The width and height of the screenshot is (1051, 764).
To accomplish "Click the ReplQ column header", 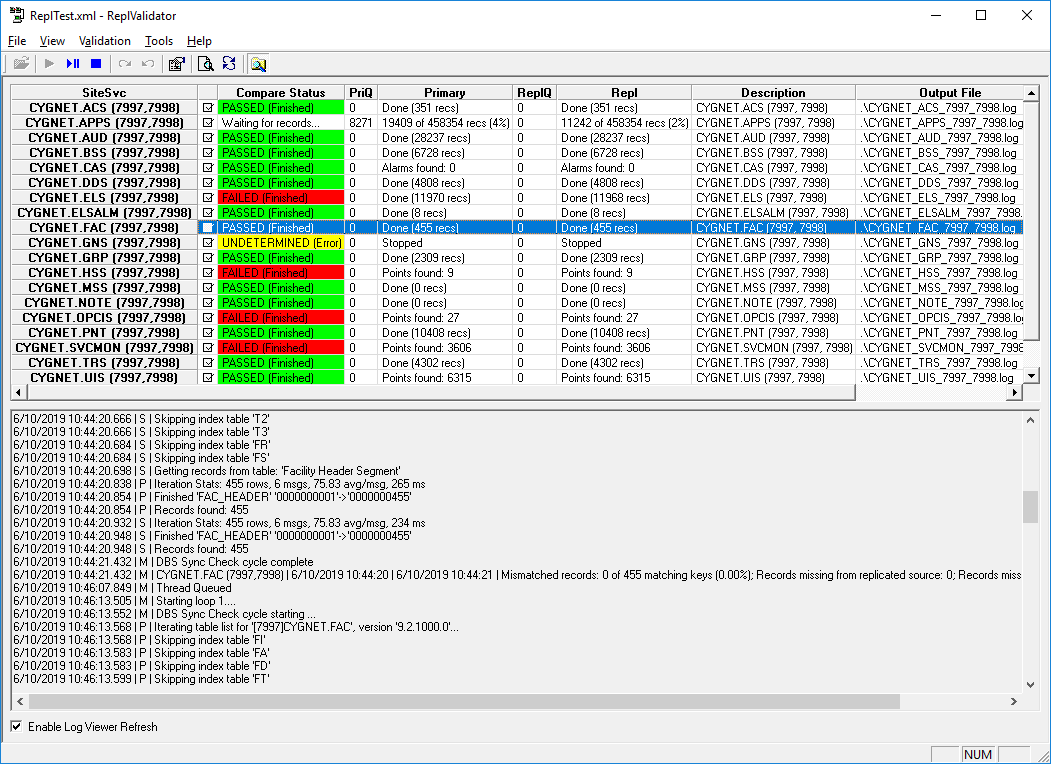I will 534,92.
